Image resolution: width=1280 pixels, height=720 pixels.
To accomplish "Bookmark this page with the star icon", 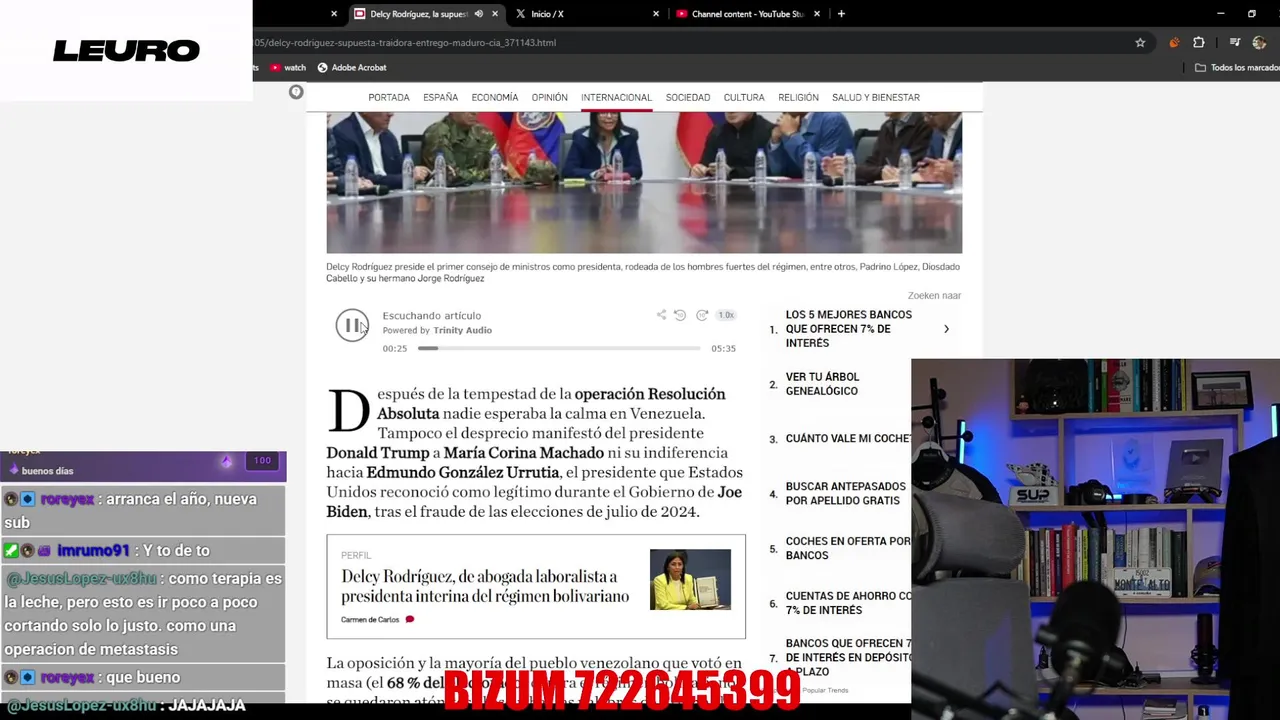I will point(1140,43).
